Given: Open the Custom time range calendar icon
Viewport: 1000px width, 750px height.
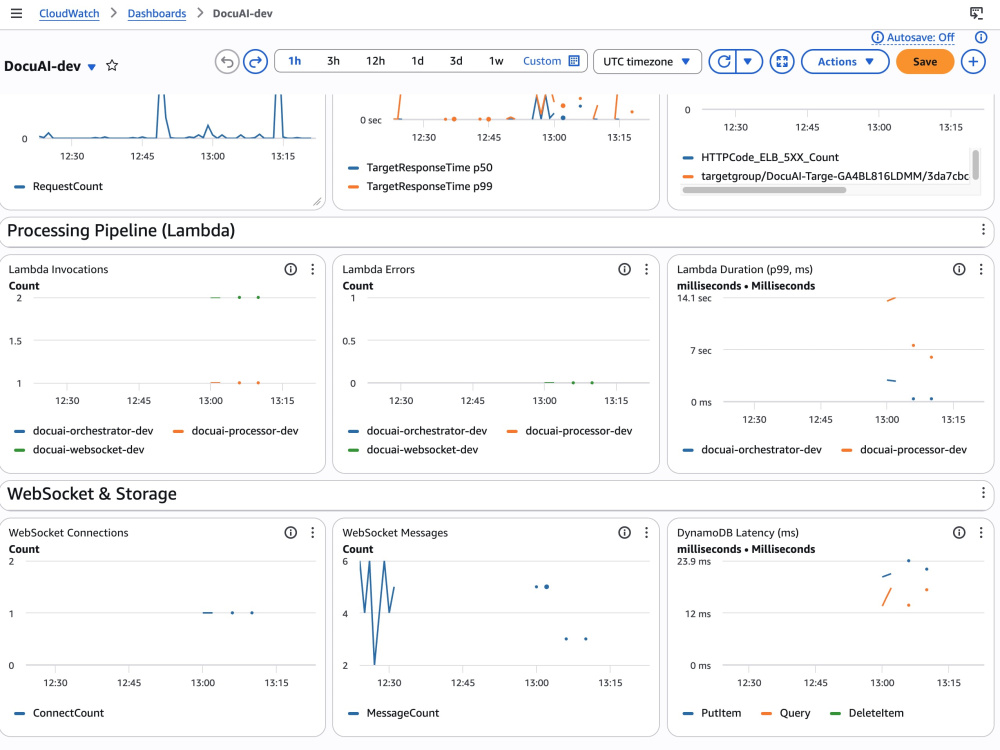Looking at the screenshot, I should (574, 61).
